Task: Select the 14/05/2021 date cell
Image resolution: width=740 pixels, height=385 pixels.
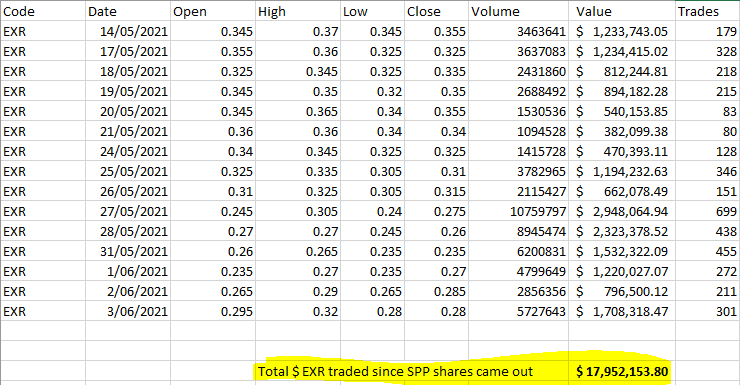Action: point(128,32)
